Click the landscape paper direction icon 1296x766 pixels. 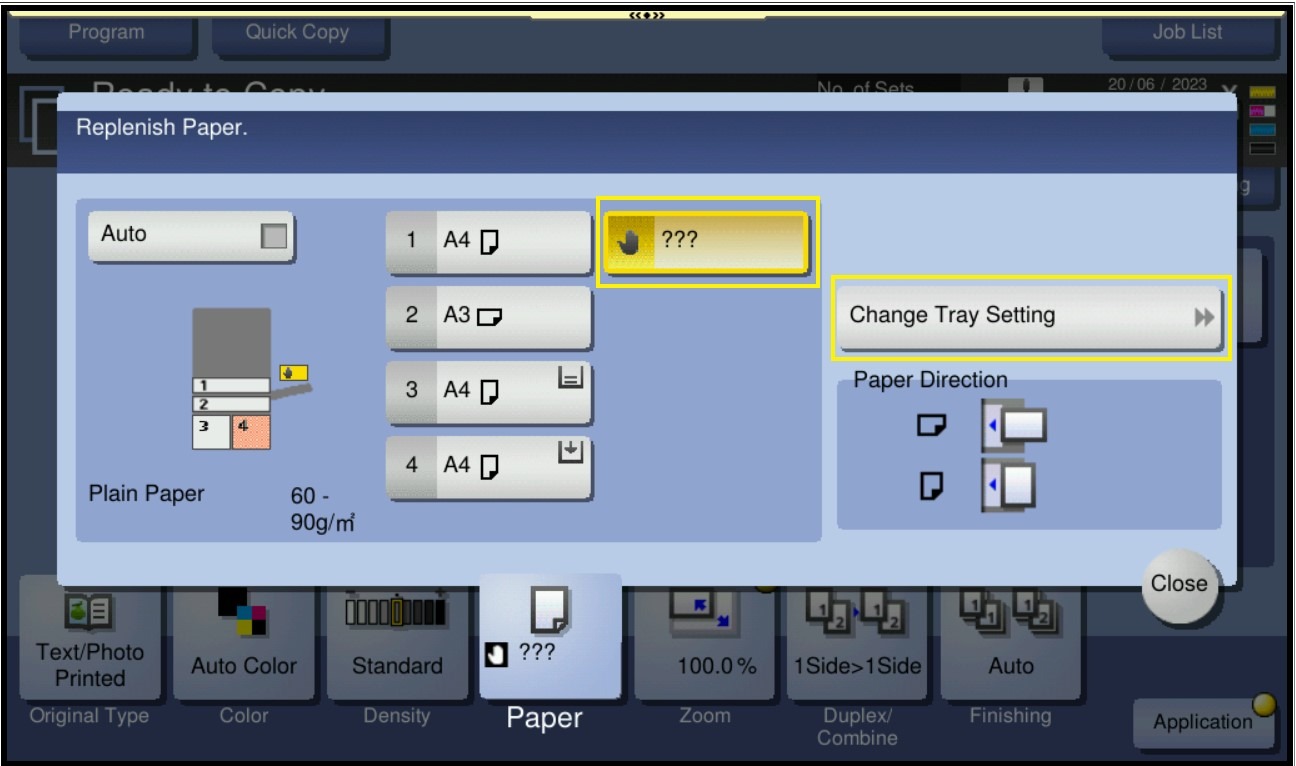[1015, 426]
